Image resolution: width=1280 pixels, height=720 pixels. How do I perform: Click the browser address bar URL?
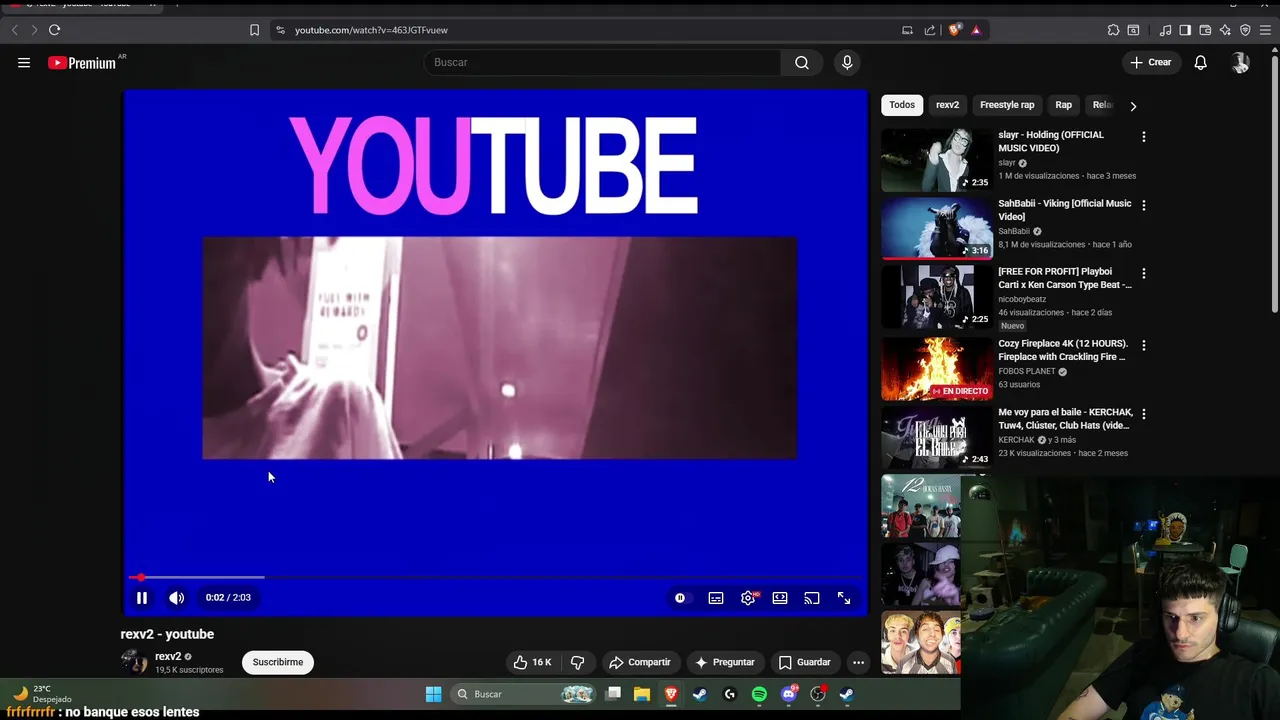[x=371, y=30]
